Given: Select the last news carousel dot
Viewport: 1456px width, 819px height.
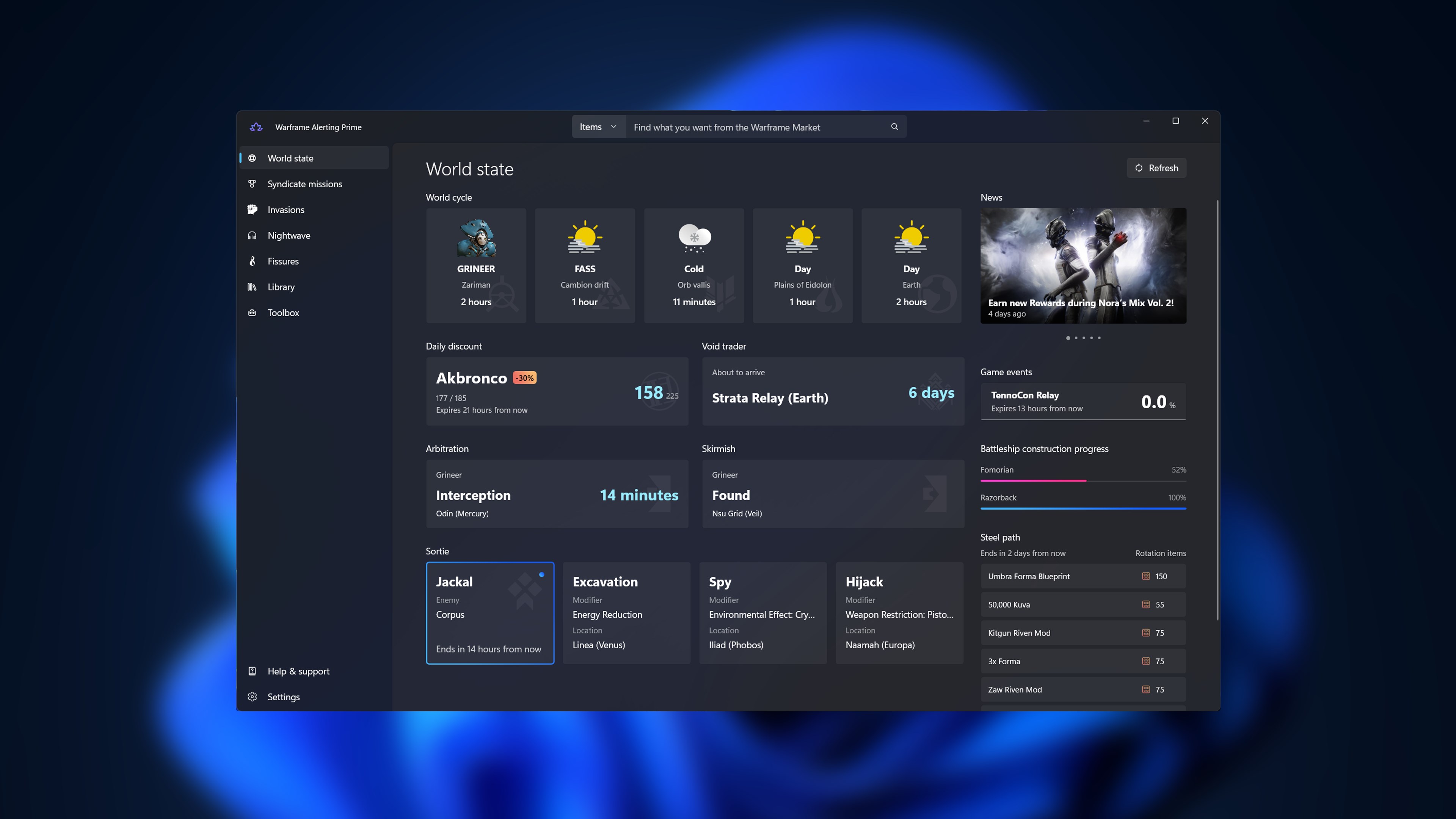Looking at the screenshot, I should (x=1099, y=338).
